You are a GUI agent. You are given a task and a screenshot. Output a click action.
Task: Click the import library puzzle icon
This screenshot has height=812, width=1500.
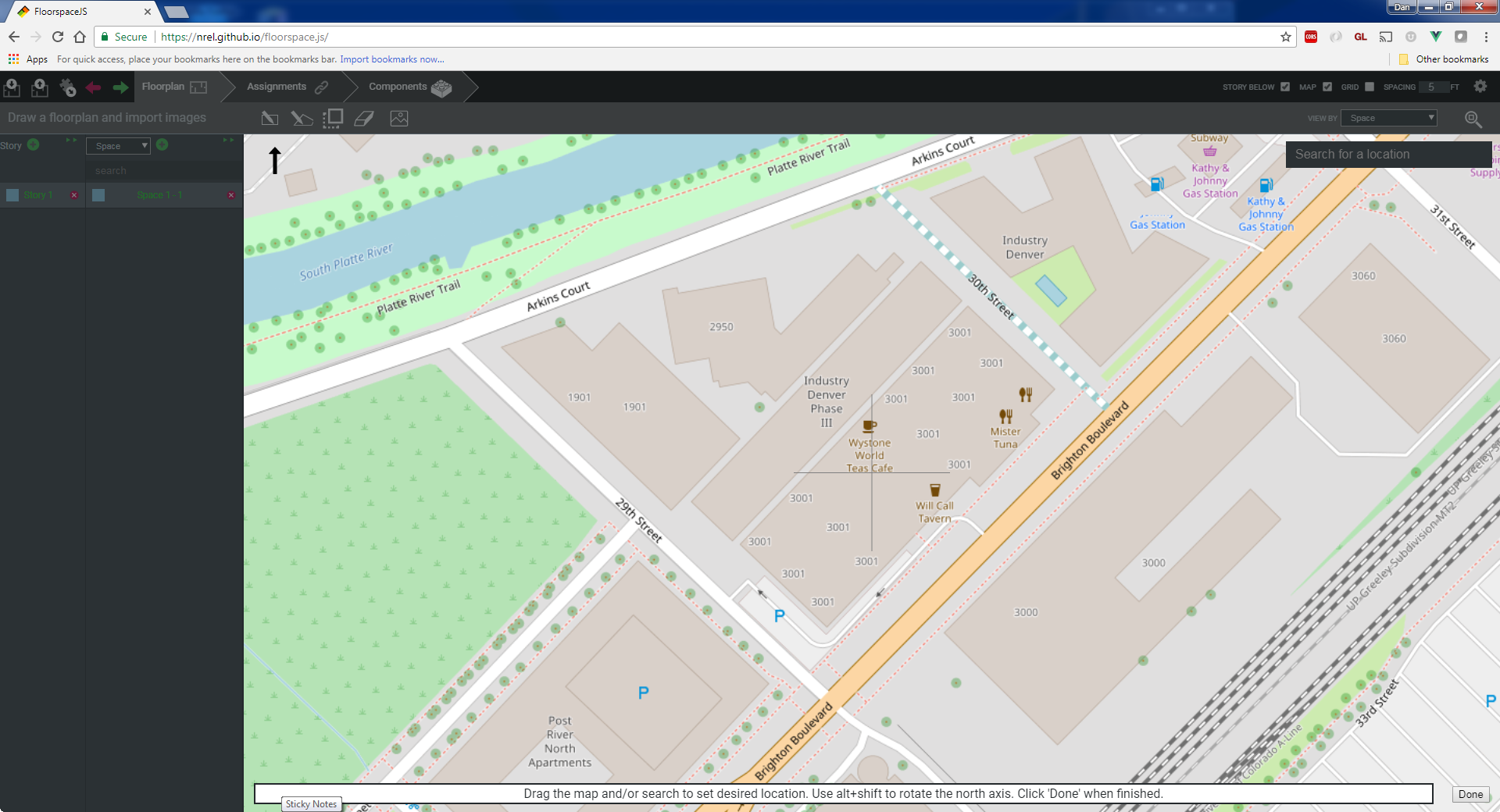68,87
